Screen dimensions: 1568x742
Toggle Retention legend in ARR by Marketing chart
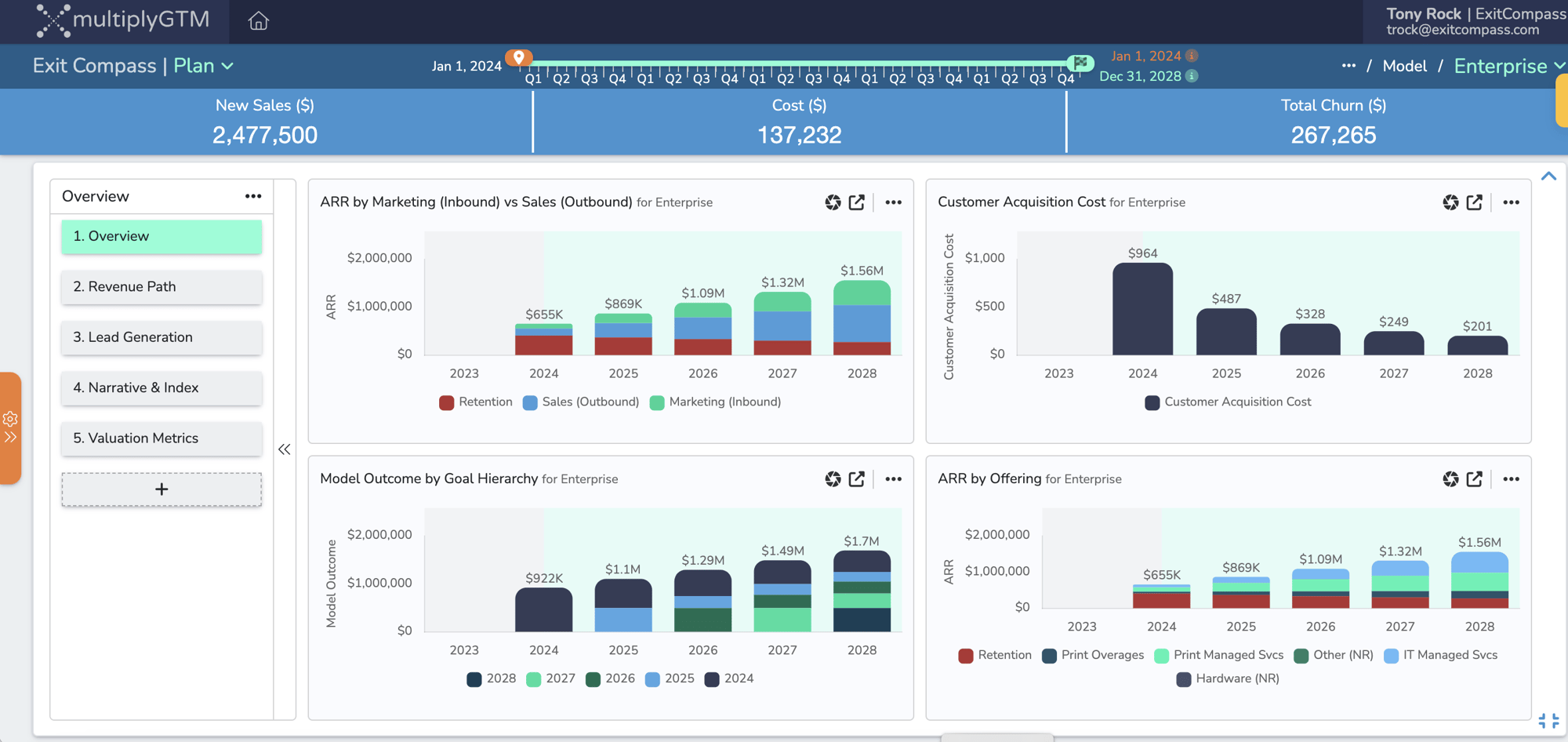pos(476,402)
